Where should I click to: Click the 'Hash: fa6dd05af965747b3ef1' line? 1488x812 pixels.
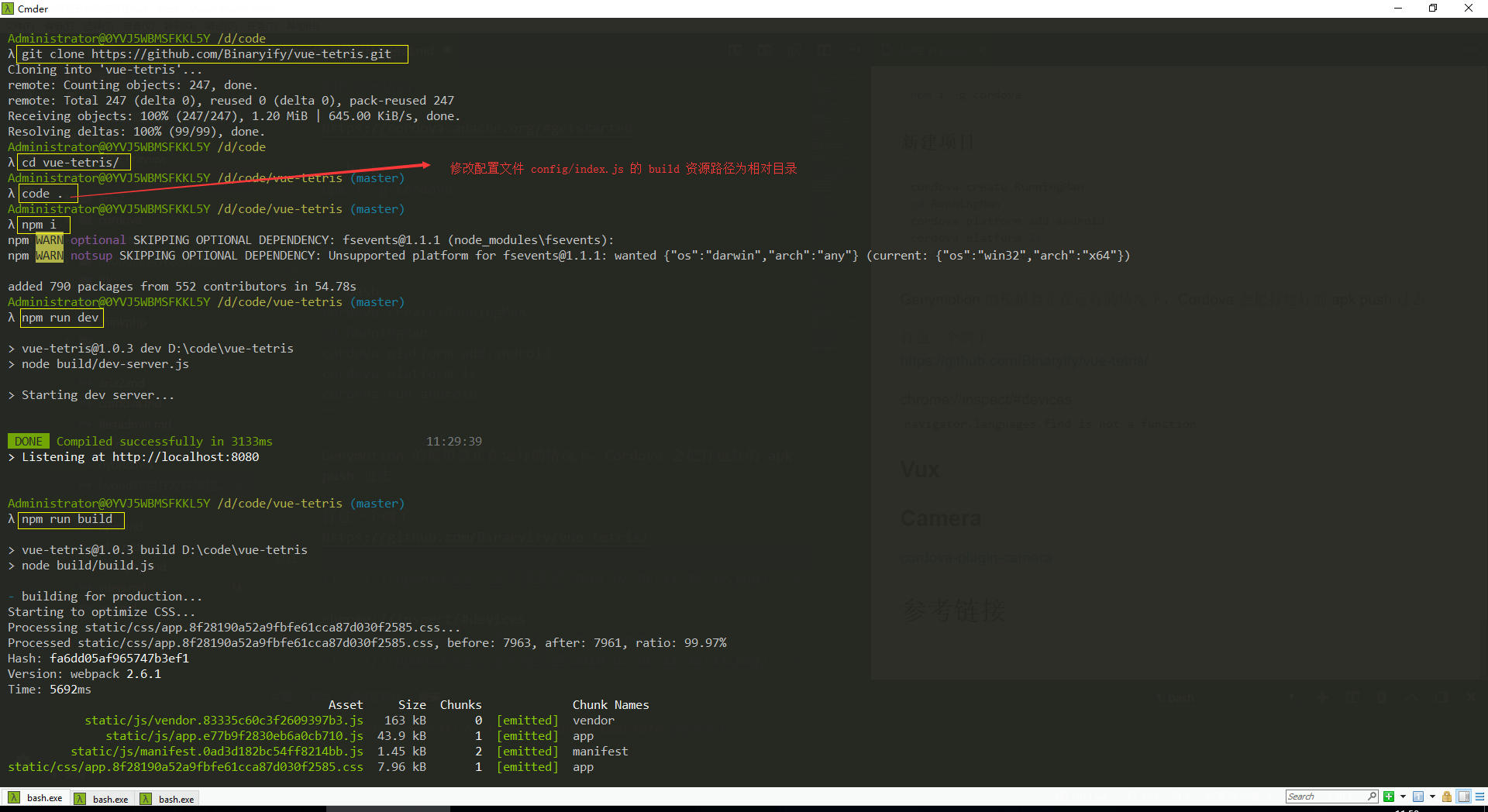98,659
